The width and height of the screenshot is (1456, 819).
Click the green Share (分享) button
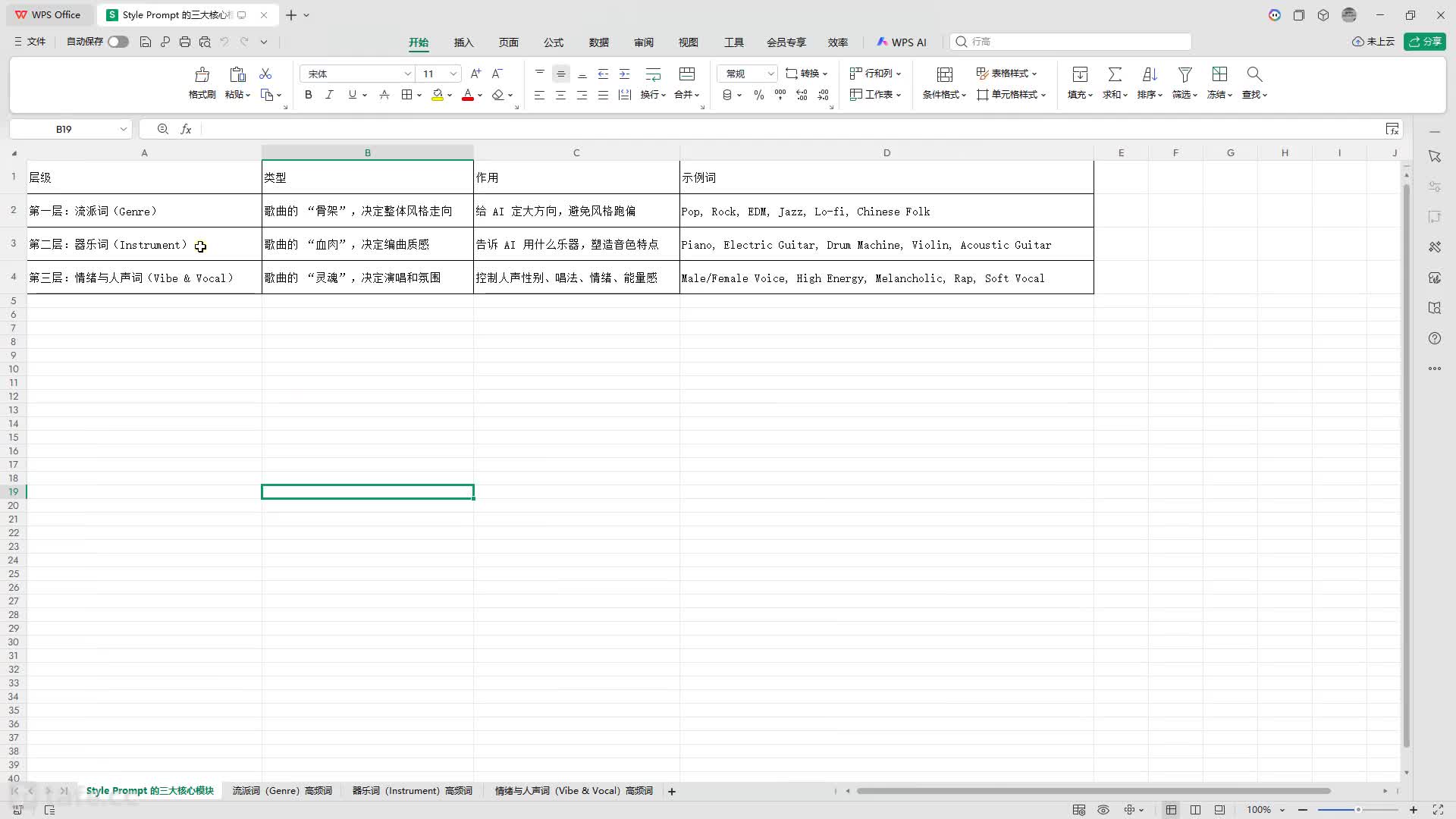point(1425,42)
